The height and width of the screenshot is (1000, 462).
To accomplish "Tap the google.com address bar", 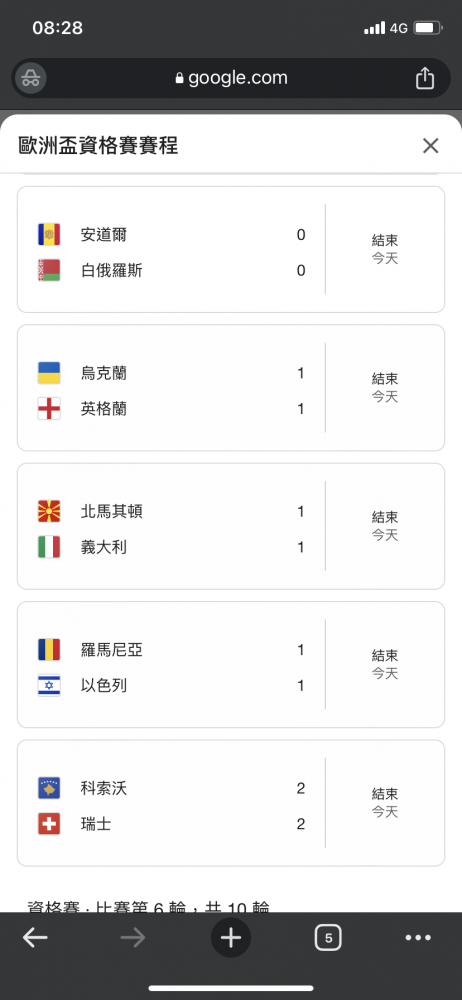I will point(231,78).
